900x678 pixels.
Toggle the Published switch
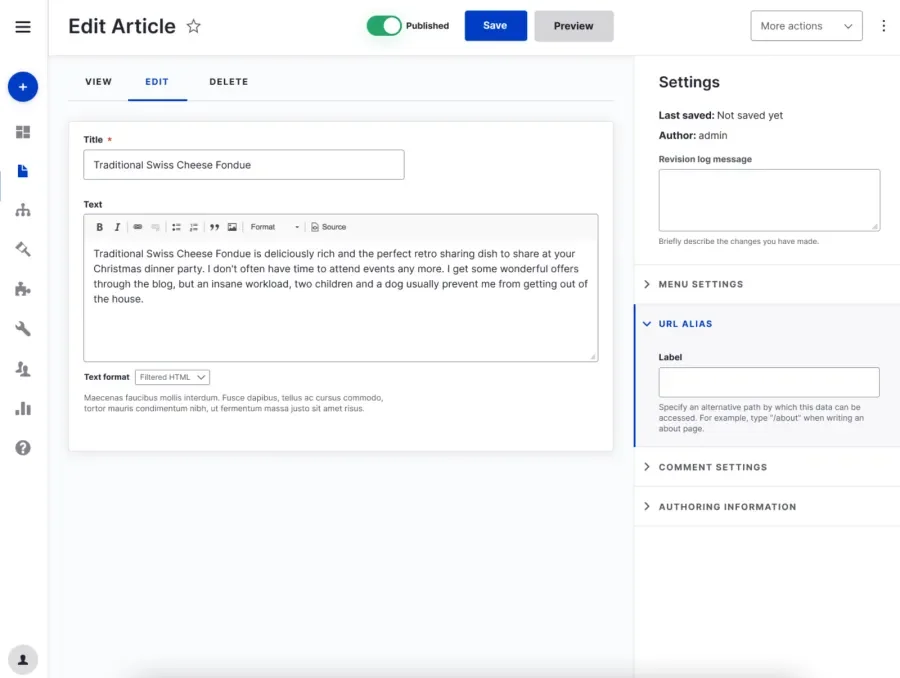click(x=384, y=26)
